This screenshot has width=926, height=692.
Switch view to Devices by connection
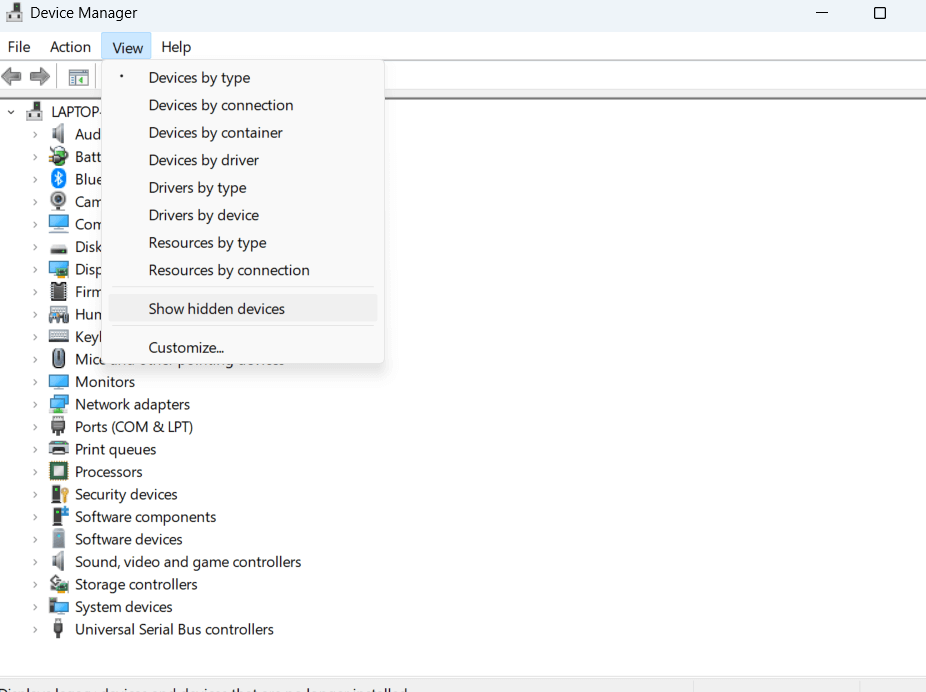tap(221, 105)
